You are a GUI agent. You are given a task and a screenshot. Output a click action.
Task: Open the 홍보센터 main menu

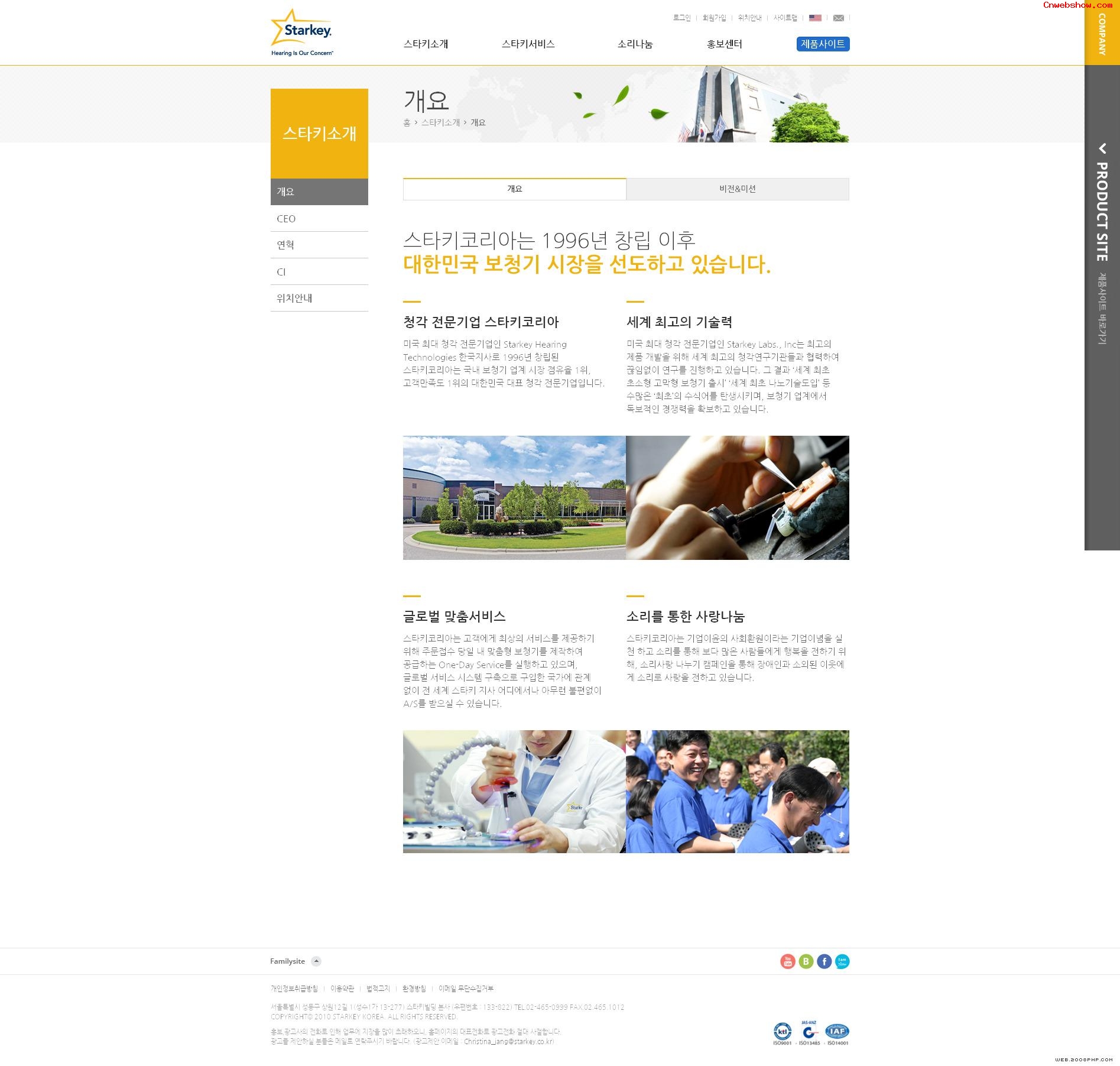click(724, 44)
